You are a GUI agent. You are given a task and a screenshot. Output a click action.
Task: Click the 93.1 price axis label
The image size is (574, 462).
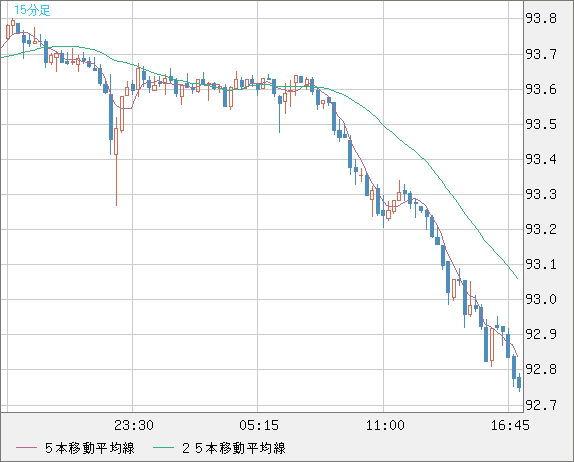541,264
